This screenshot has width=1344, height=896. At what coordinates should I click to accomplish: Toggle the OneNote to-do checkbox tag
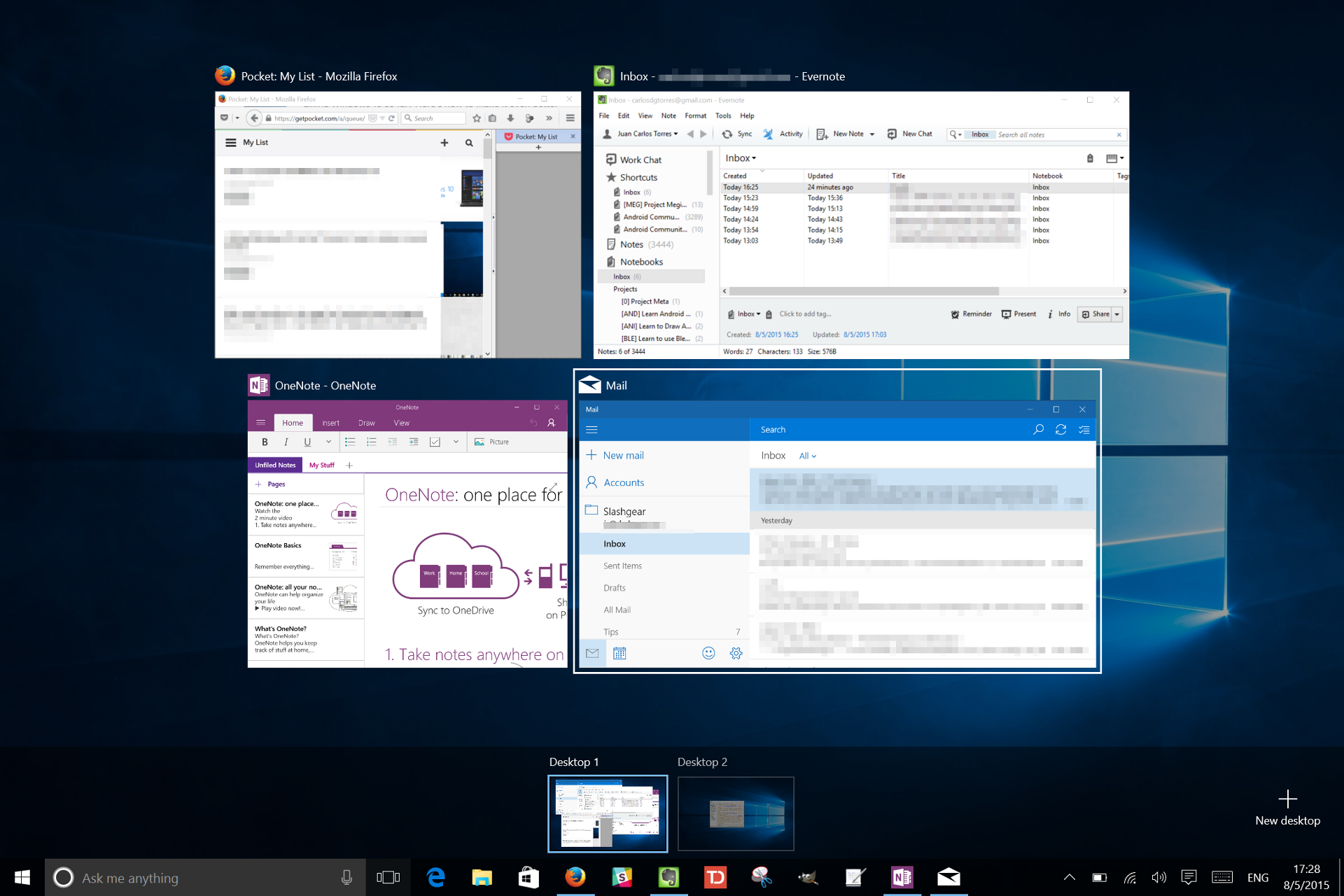coord(435,442)
